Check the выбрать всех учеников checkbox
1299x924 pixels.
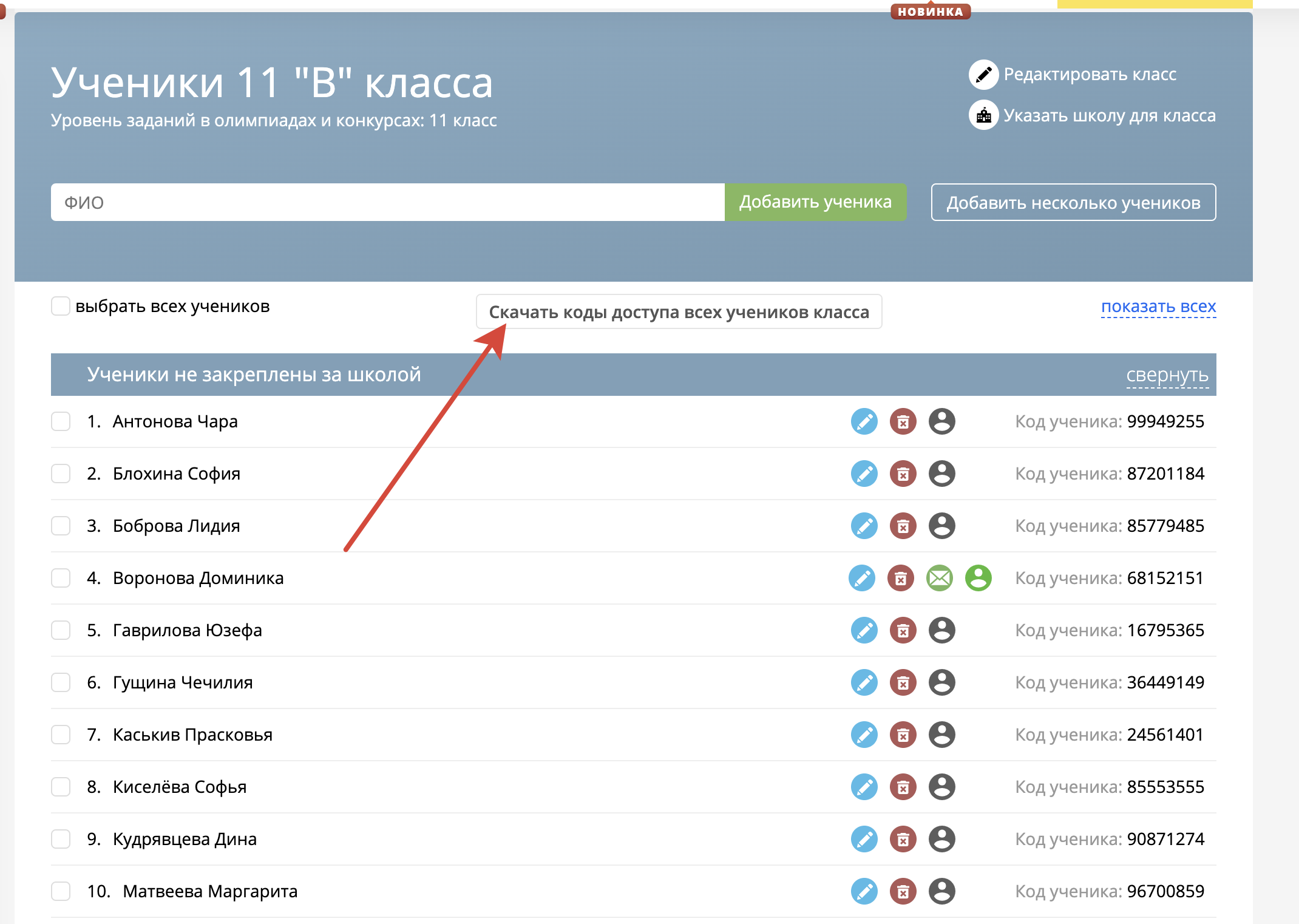[61, 306]
